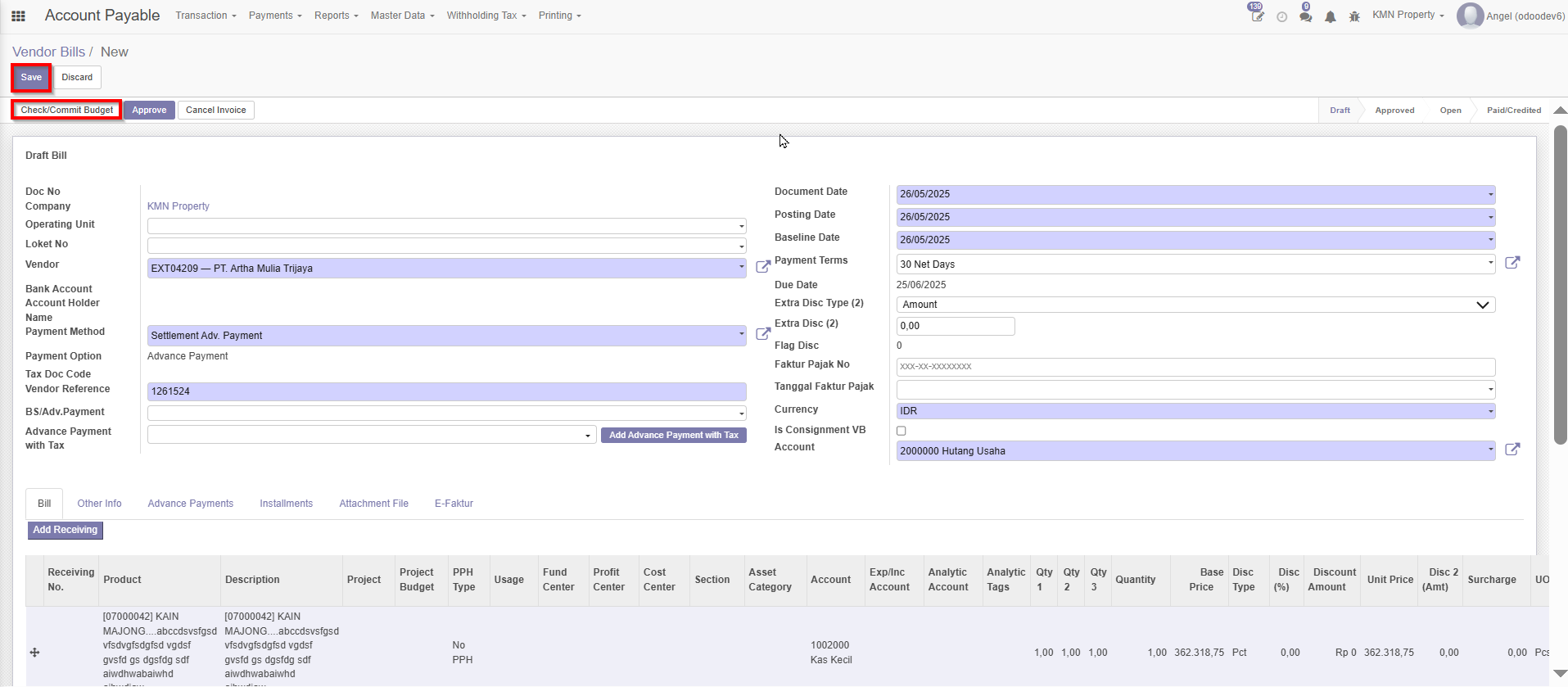Open external link icon beside Vendor field
The width and height of the screenshot is (1568, 687).
click(x=762, y=267)
